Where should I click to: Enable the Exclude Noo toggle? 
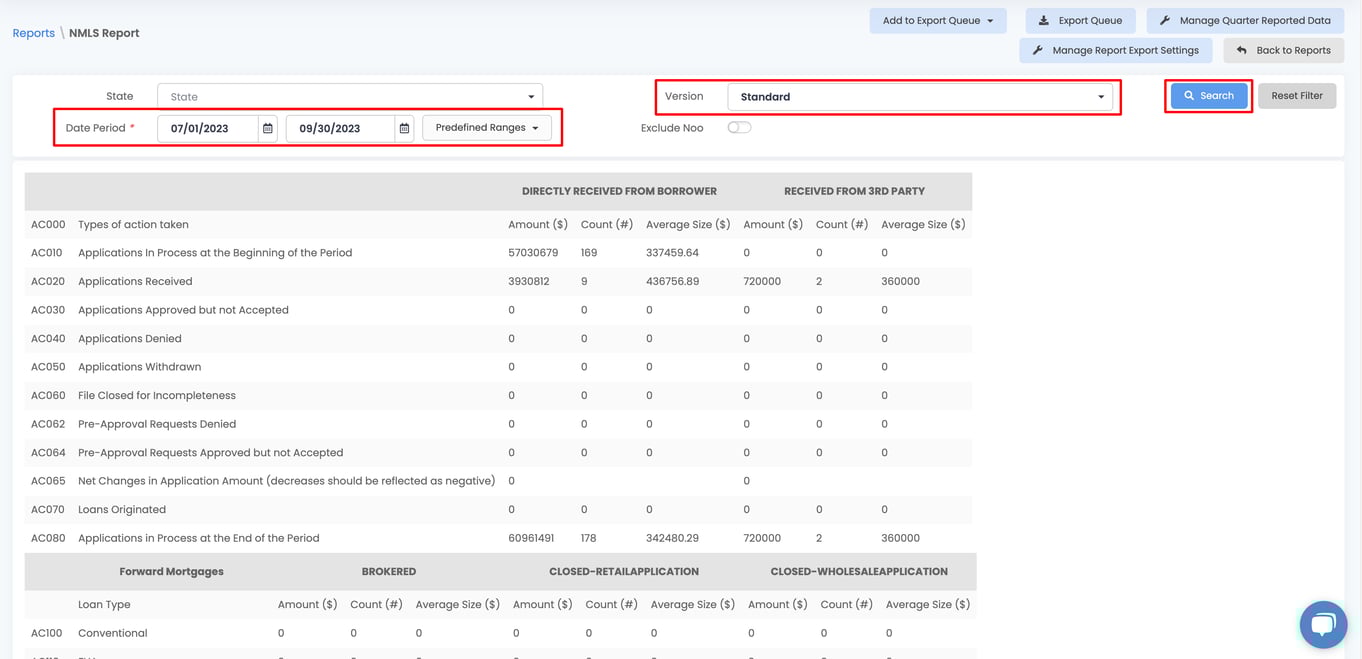tap(739, 127)
